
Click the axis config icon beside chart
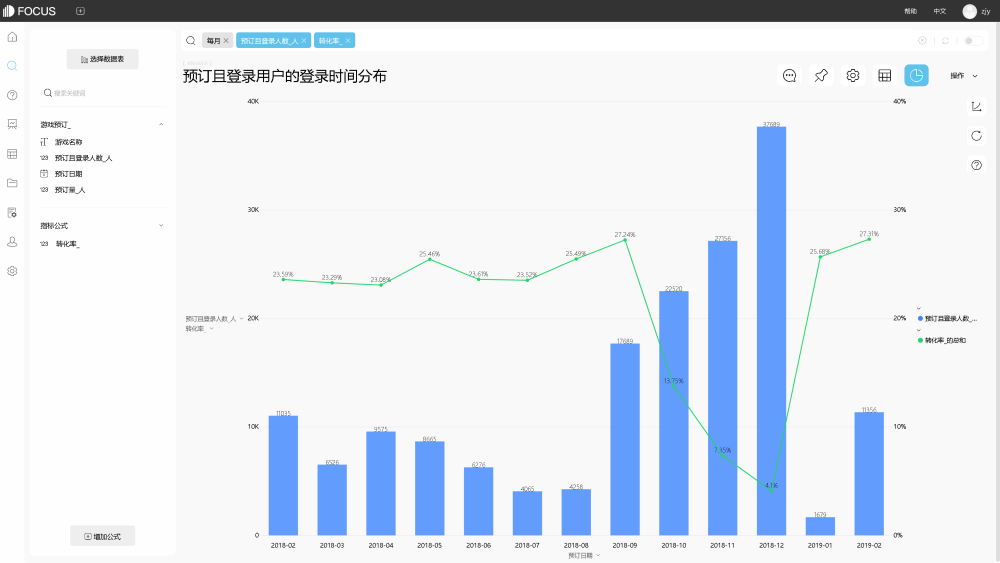[x=976, y=106]
